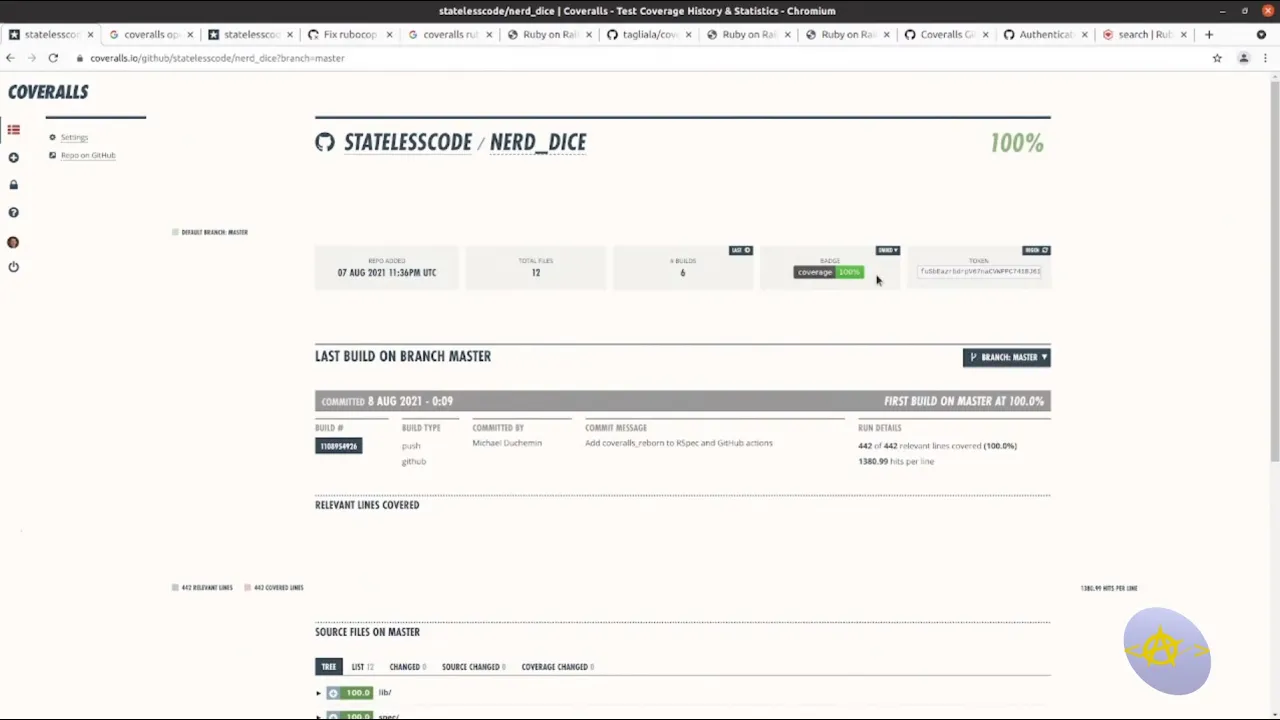The width and height of the screenshot is (1280, 720).
Task: Reload the page with browser refresh
Action: click(x=53, y=58)
